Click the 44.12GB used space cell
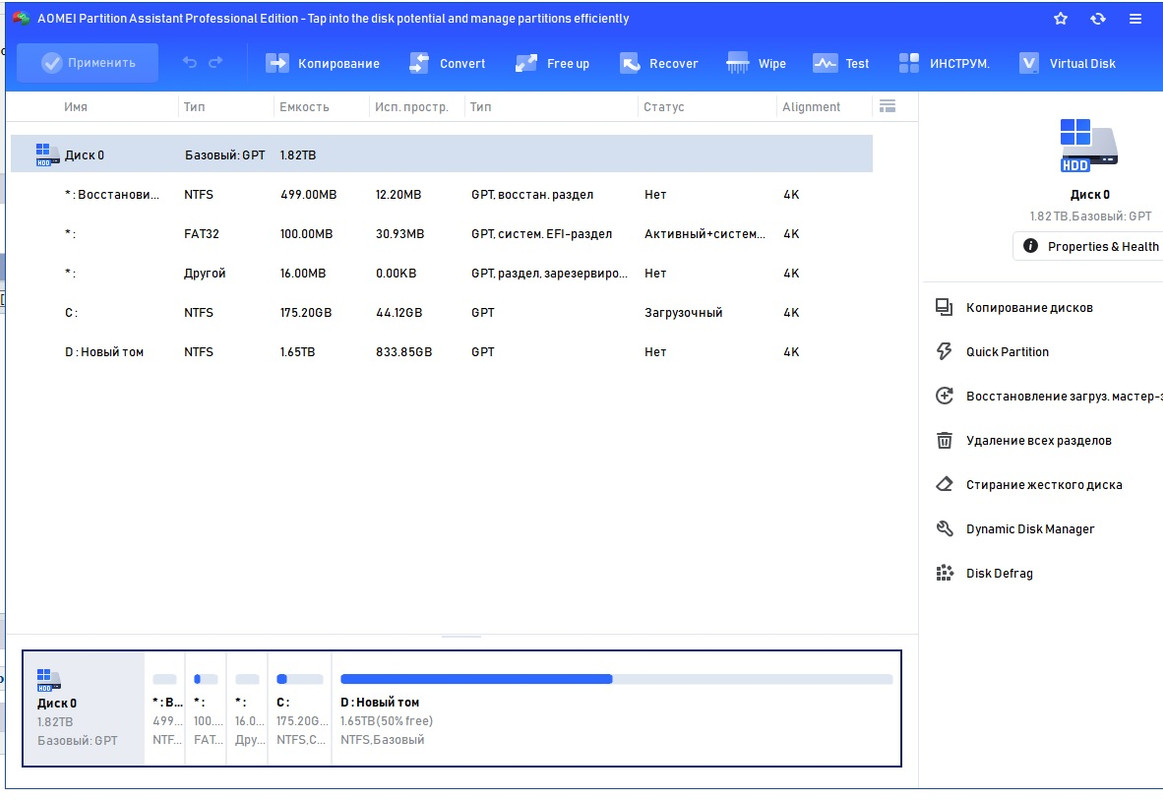Image resolution: width=1163 pixels, height=800 pixels. 399,312
